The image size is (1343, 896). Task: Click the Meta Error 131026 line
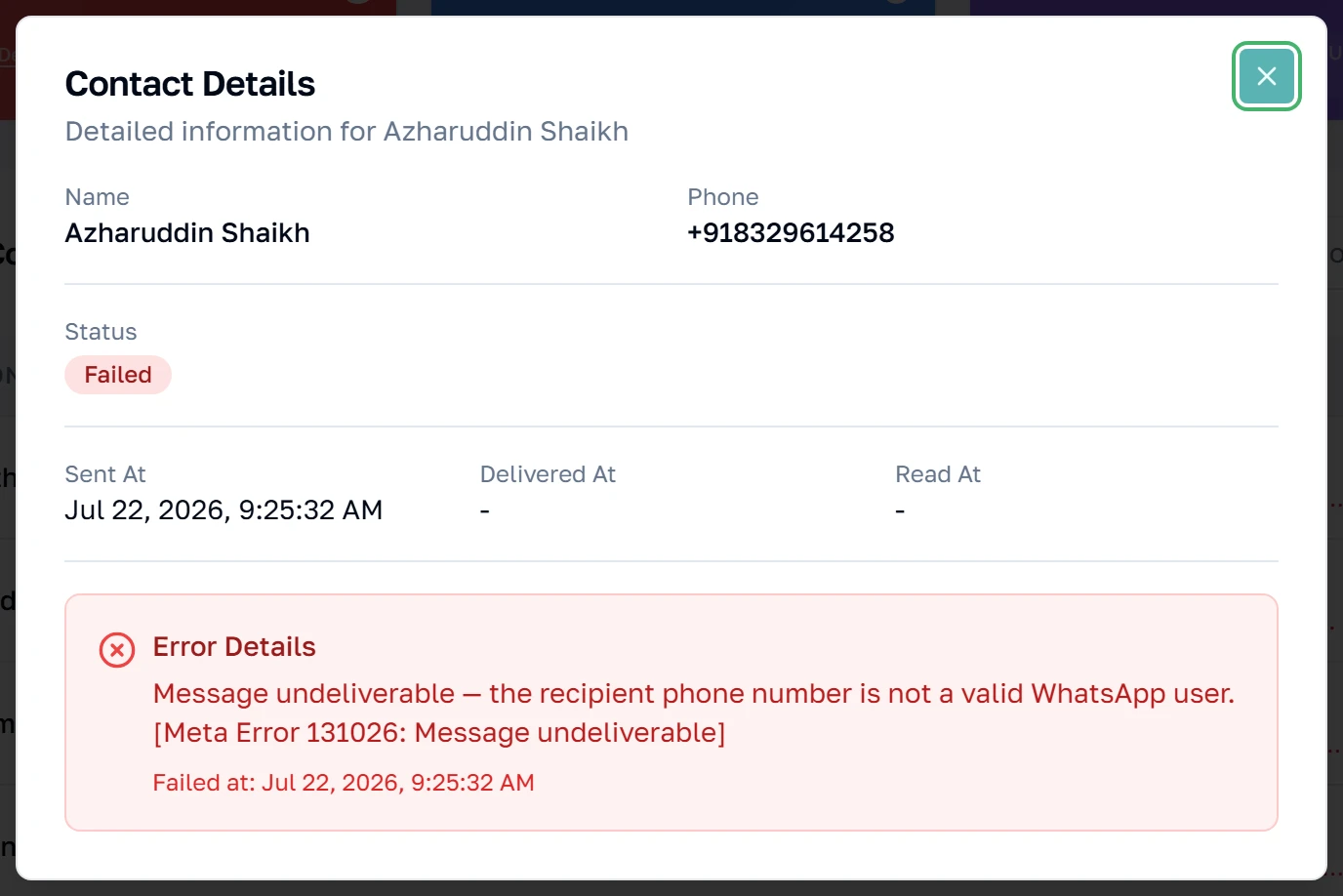click(x=439, y=732)
